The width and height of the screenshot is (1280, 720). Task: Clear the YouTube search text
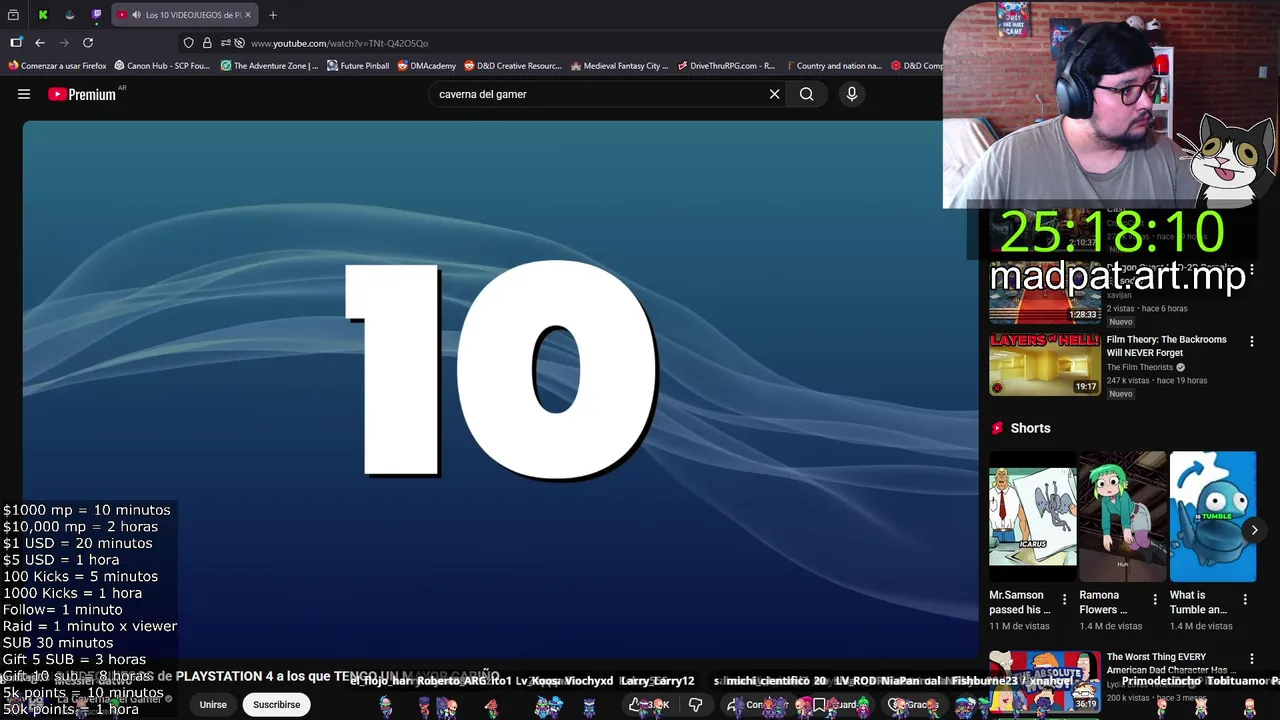pos(774,94)
